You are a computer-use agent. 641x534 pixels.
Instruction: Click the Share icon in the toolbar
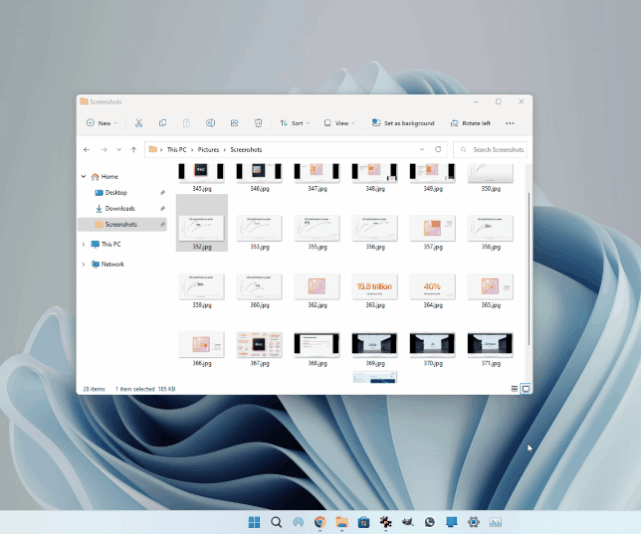coord(234,123)
